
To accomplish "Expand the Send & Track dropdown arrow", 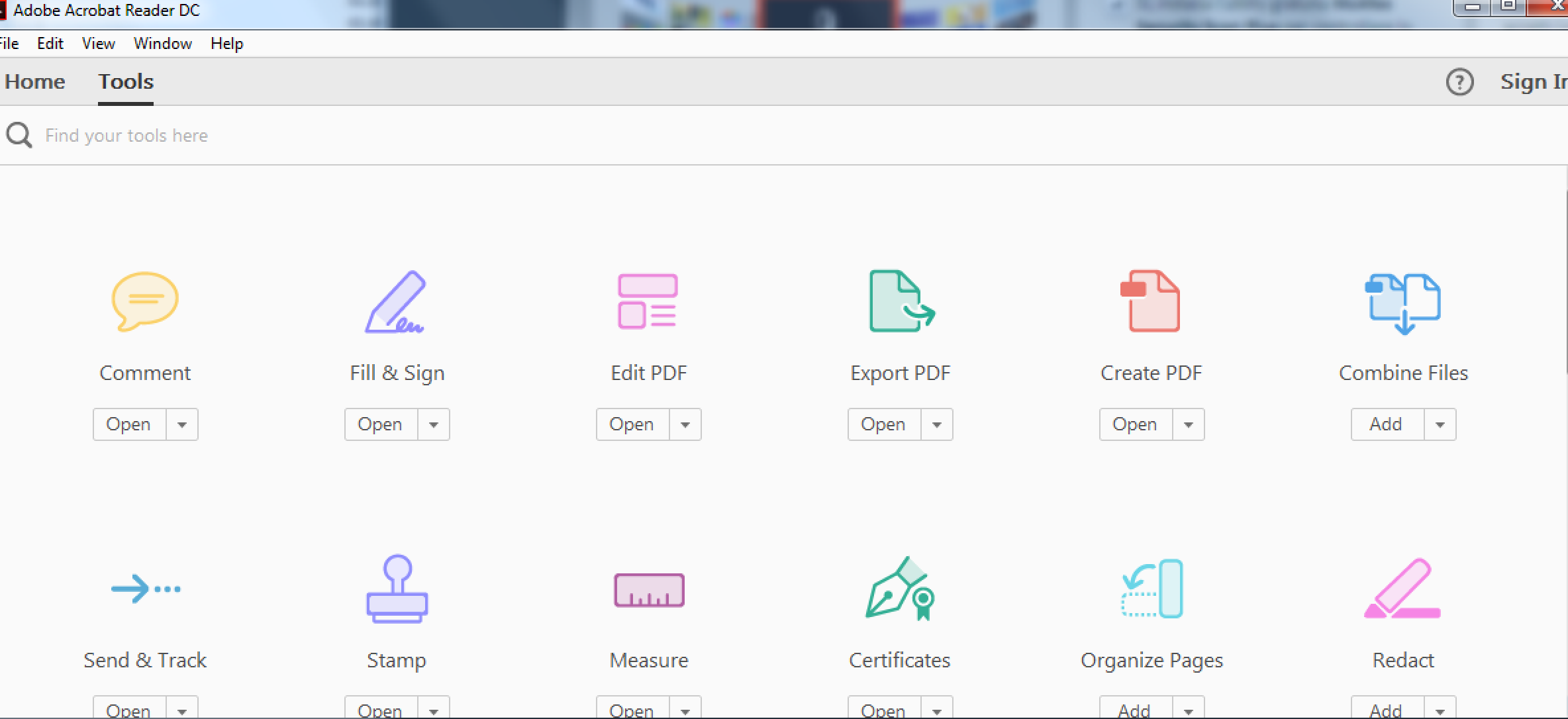I will tap(182, 708).
